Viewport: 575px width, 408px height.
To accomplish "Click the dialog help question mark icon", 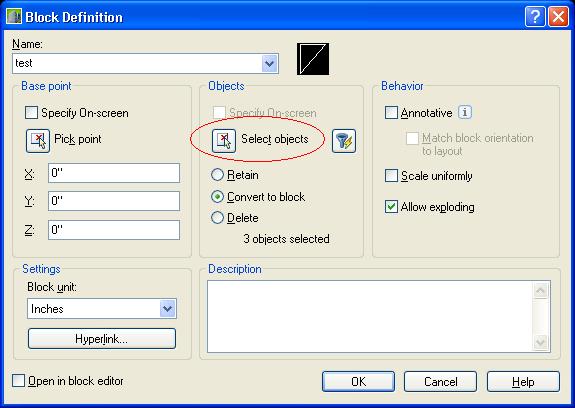I will (x=535, y=16).
